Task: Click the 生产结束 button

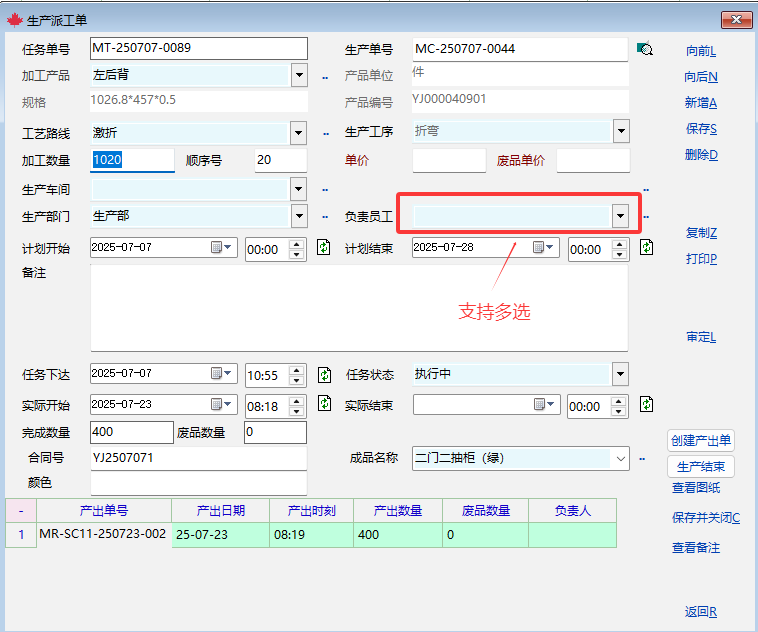Action: pos(701,467)
